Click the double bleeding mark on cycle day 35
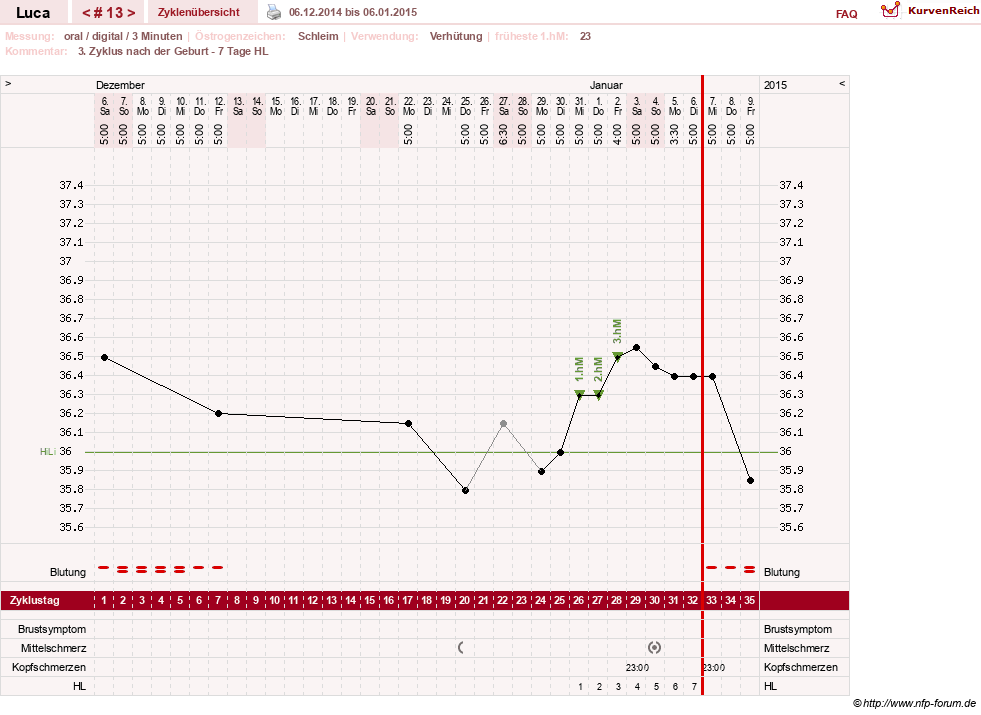Image resolution: width=981 pixels, height=715 pixels. (x=750, y=569)
